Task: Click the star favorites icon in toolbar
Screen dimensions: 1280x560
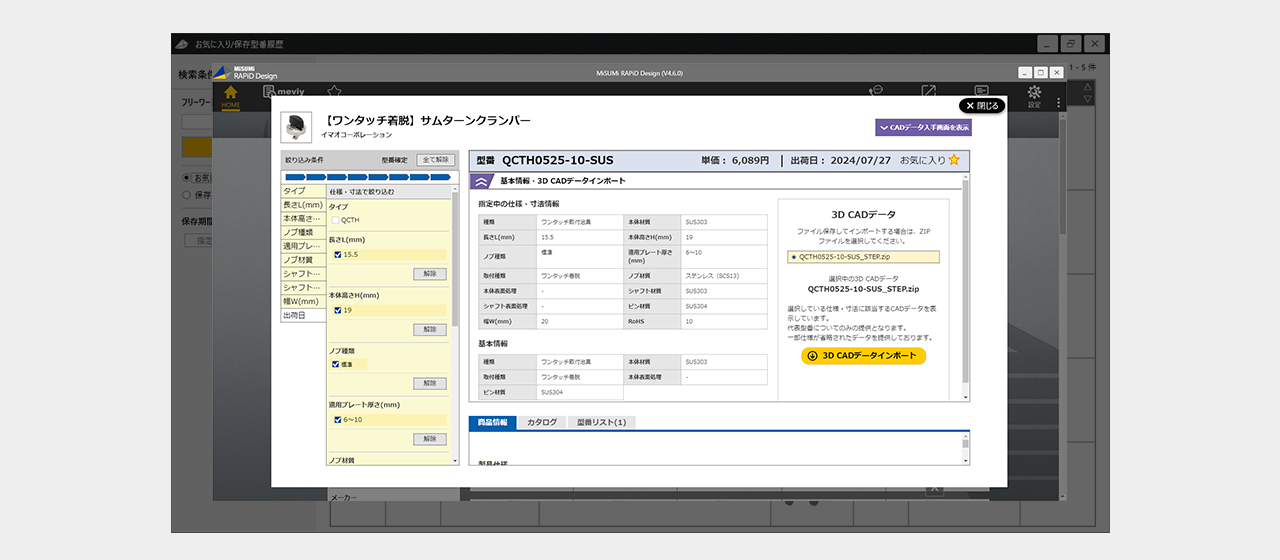Action: coord(334,91)
